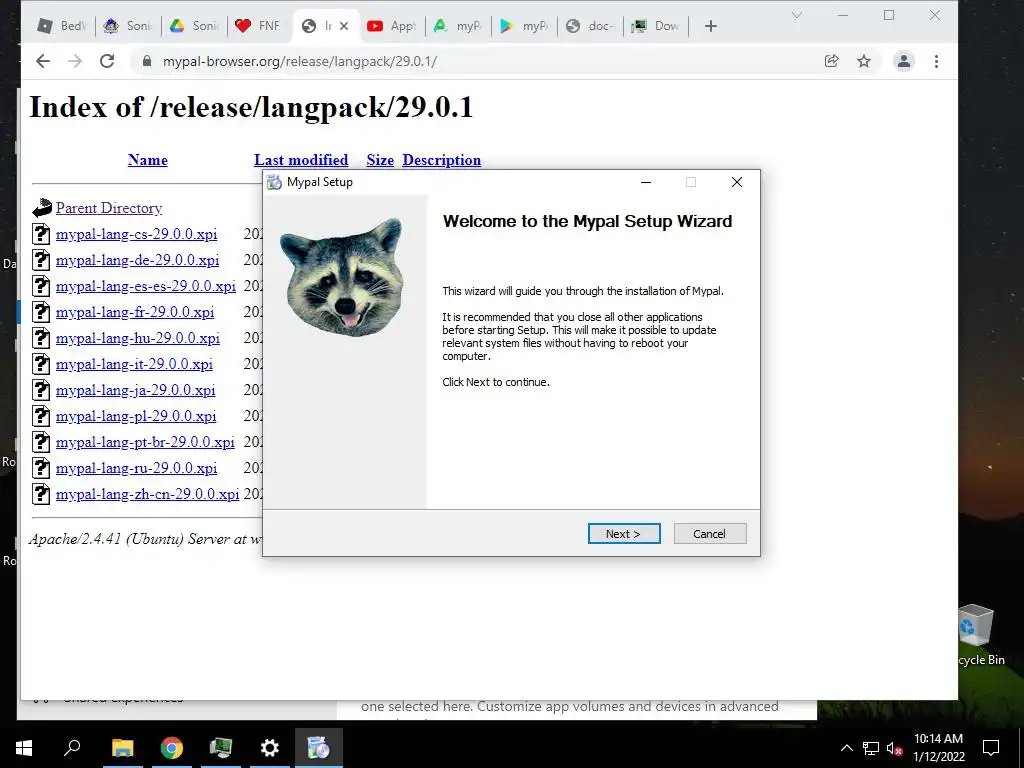Click file icon beside mypal-lang-ru
Viewport: 1024px width, 768px height.
click(41, 468)
